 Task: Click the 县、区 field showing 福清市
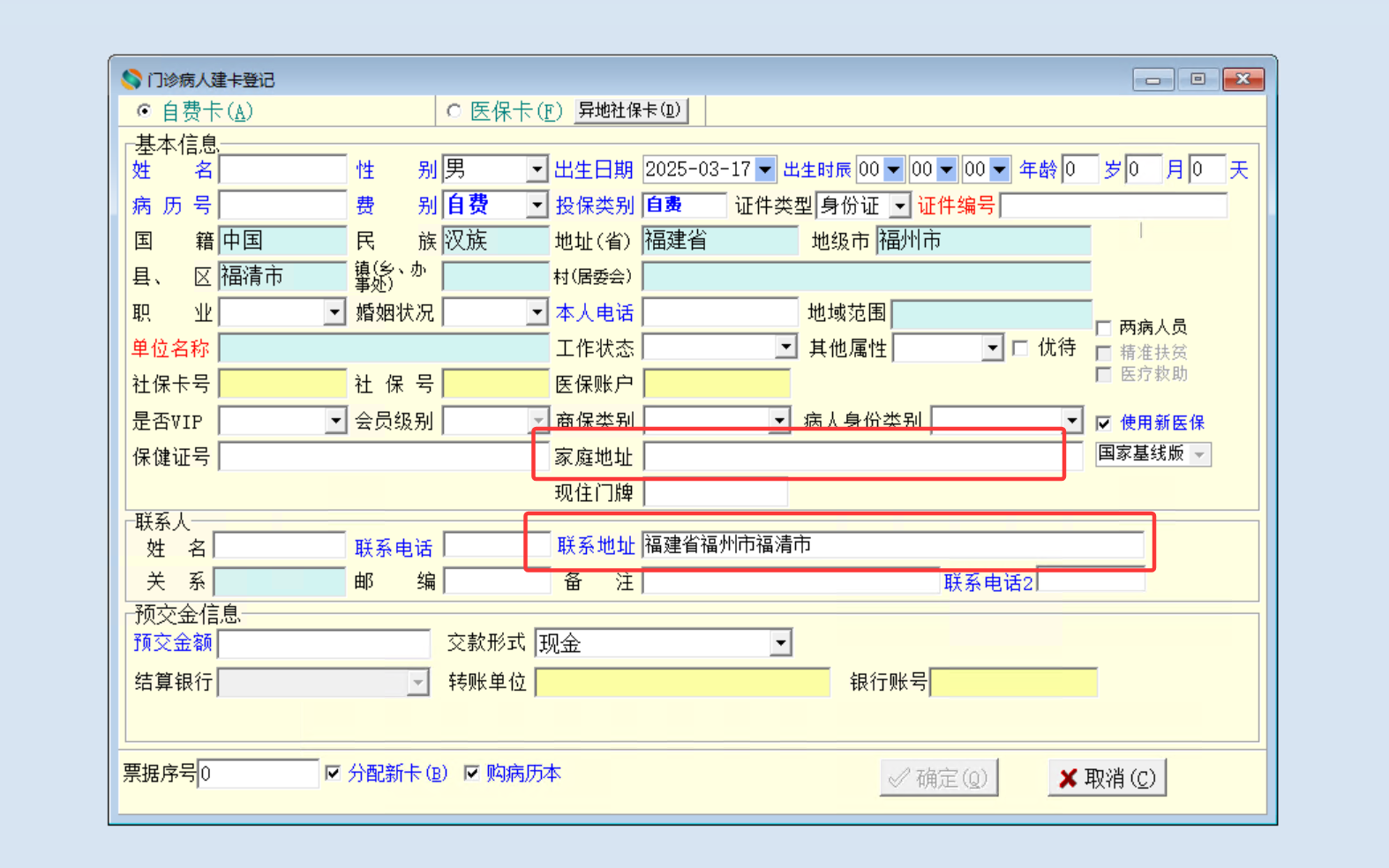tap(282, 276)
